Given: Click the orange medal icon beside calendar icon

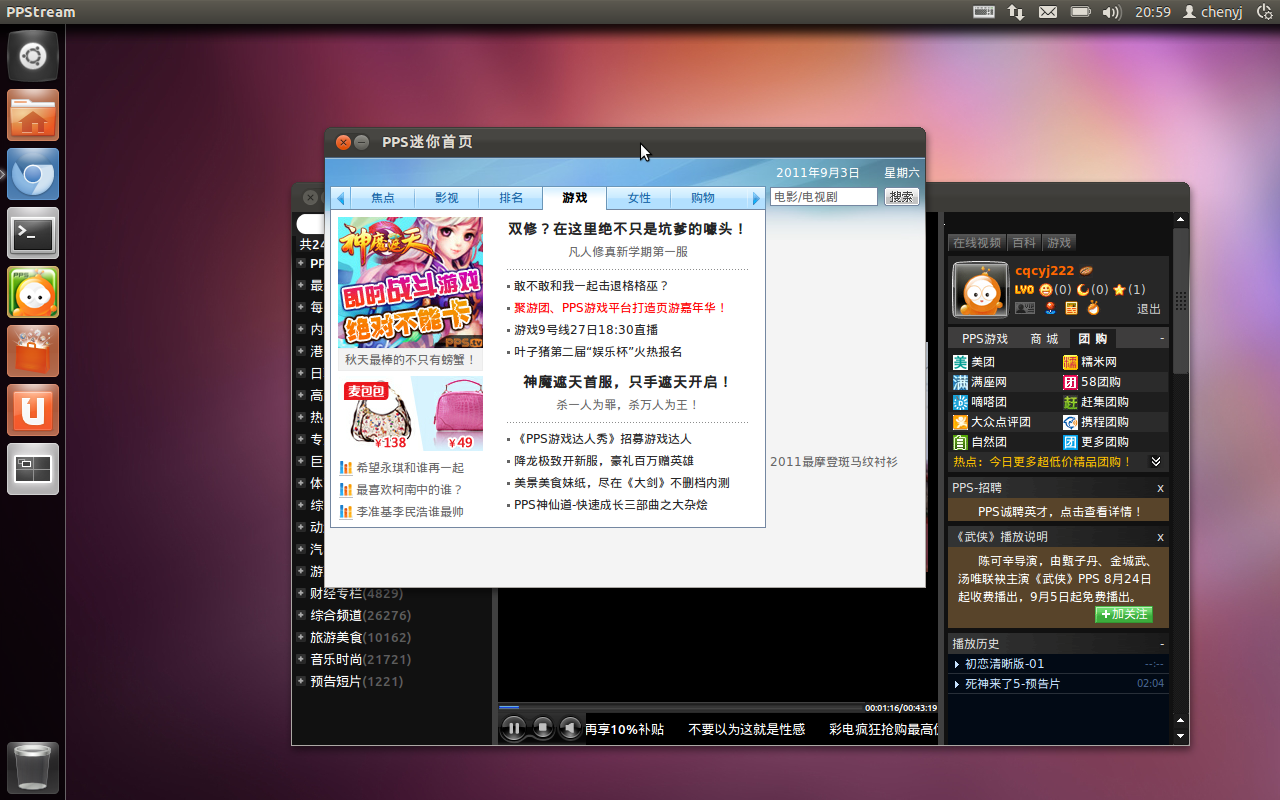Looking at the screenshot, I should pos(1093,308).
